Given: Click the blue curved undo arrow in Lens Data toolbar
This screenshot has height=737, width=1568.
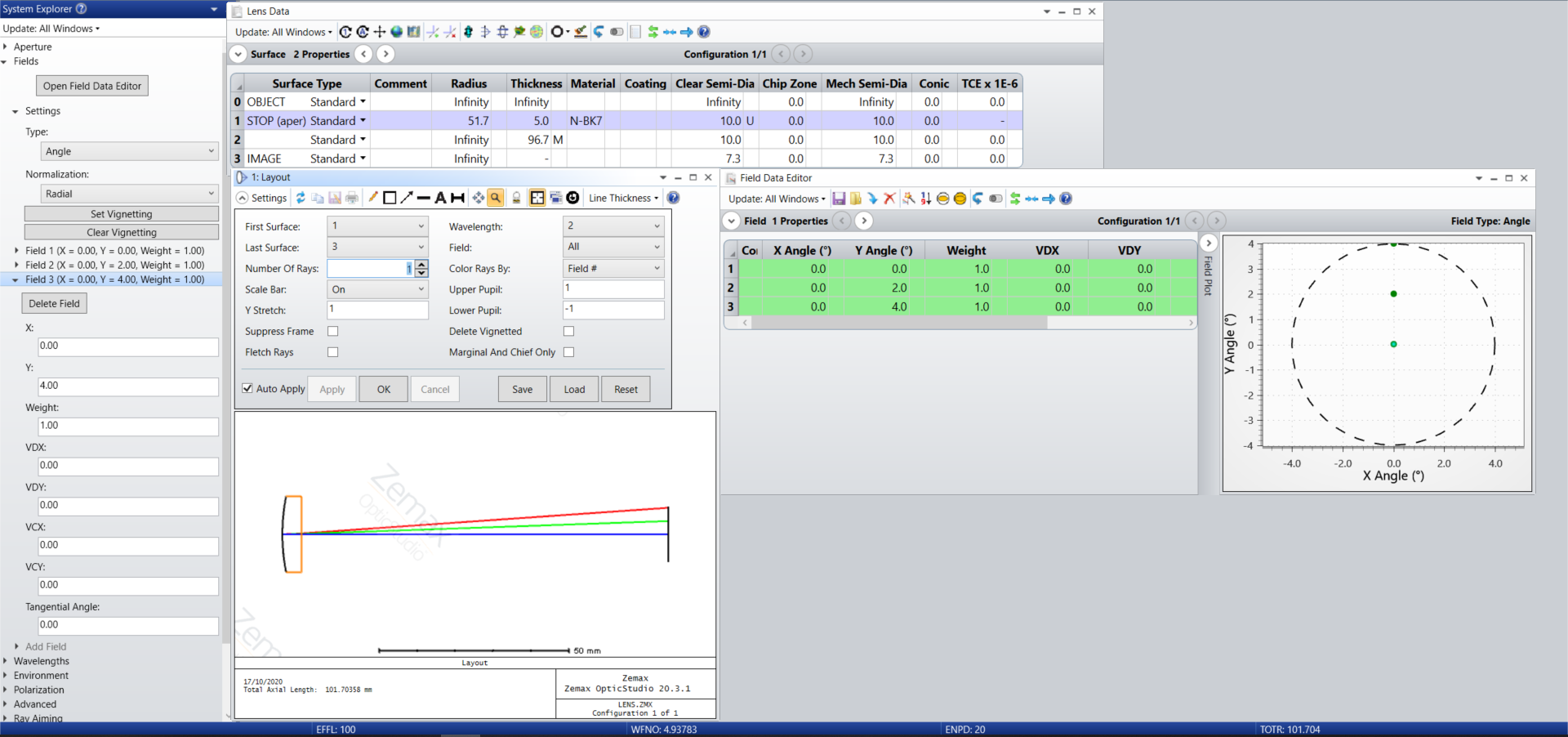Looking at the screenshot, I should click(599, 32).
